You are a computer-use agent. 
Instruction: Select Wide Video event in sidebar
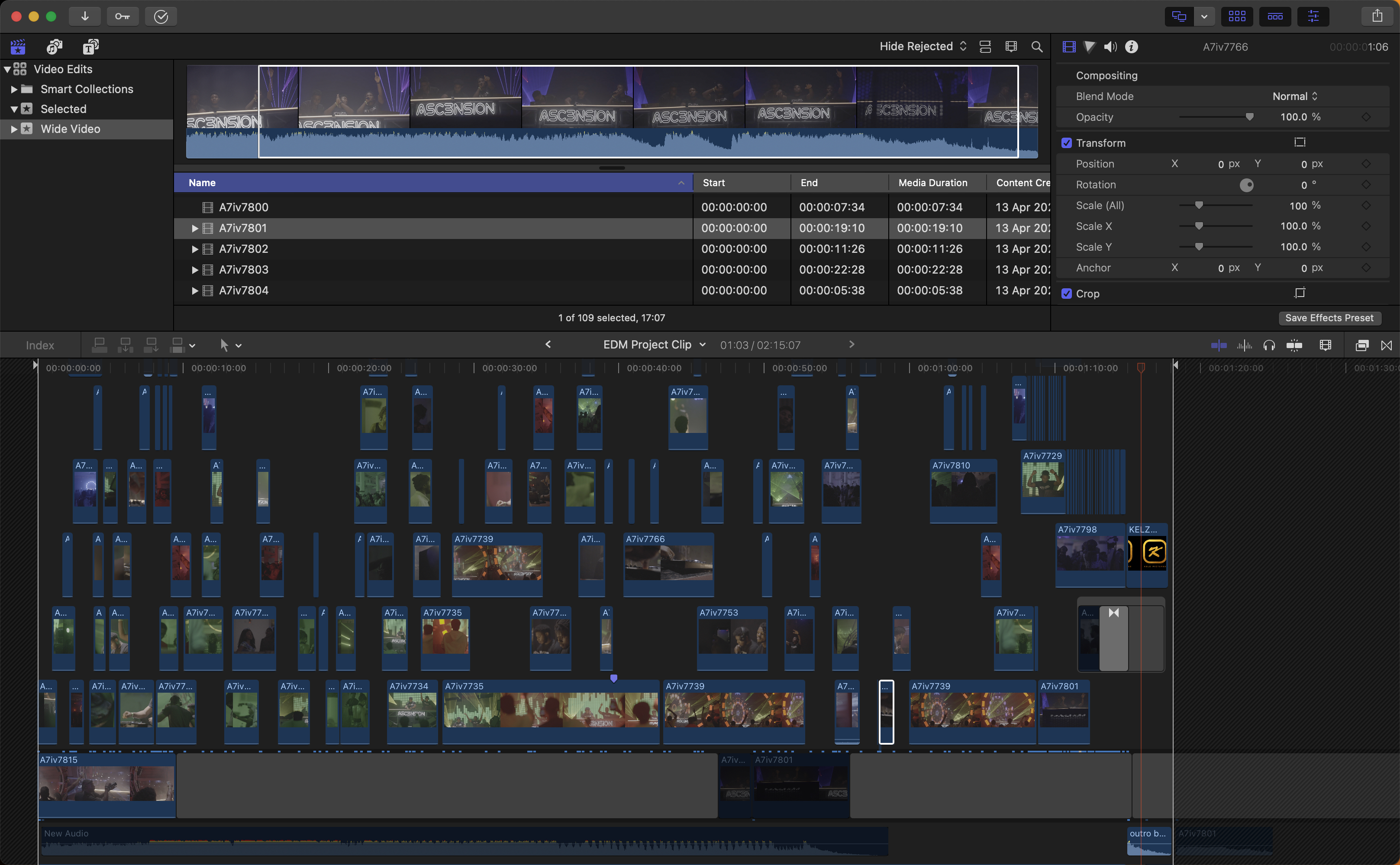click(x=86, y=129)
